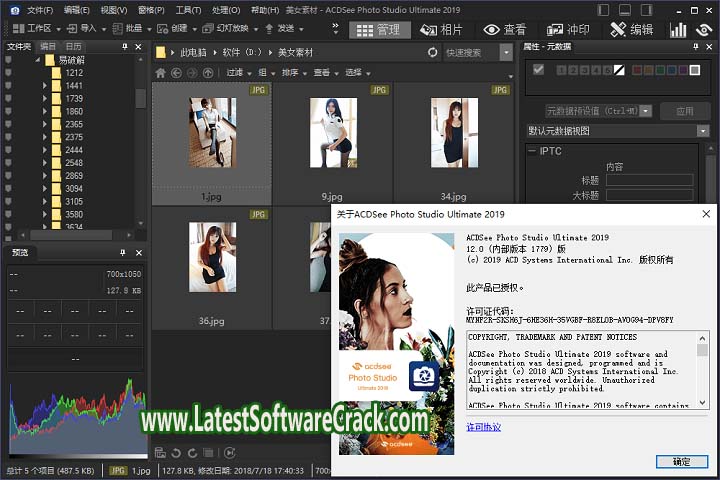Click the Home icon in browser toolbar
This screenshot has height=480, width=720.
tap(160, 73)
